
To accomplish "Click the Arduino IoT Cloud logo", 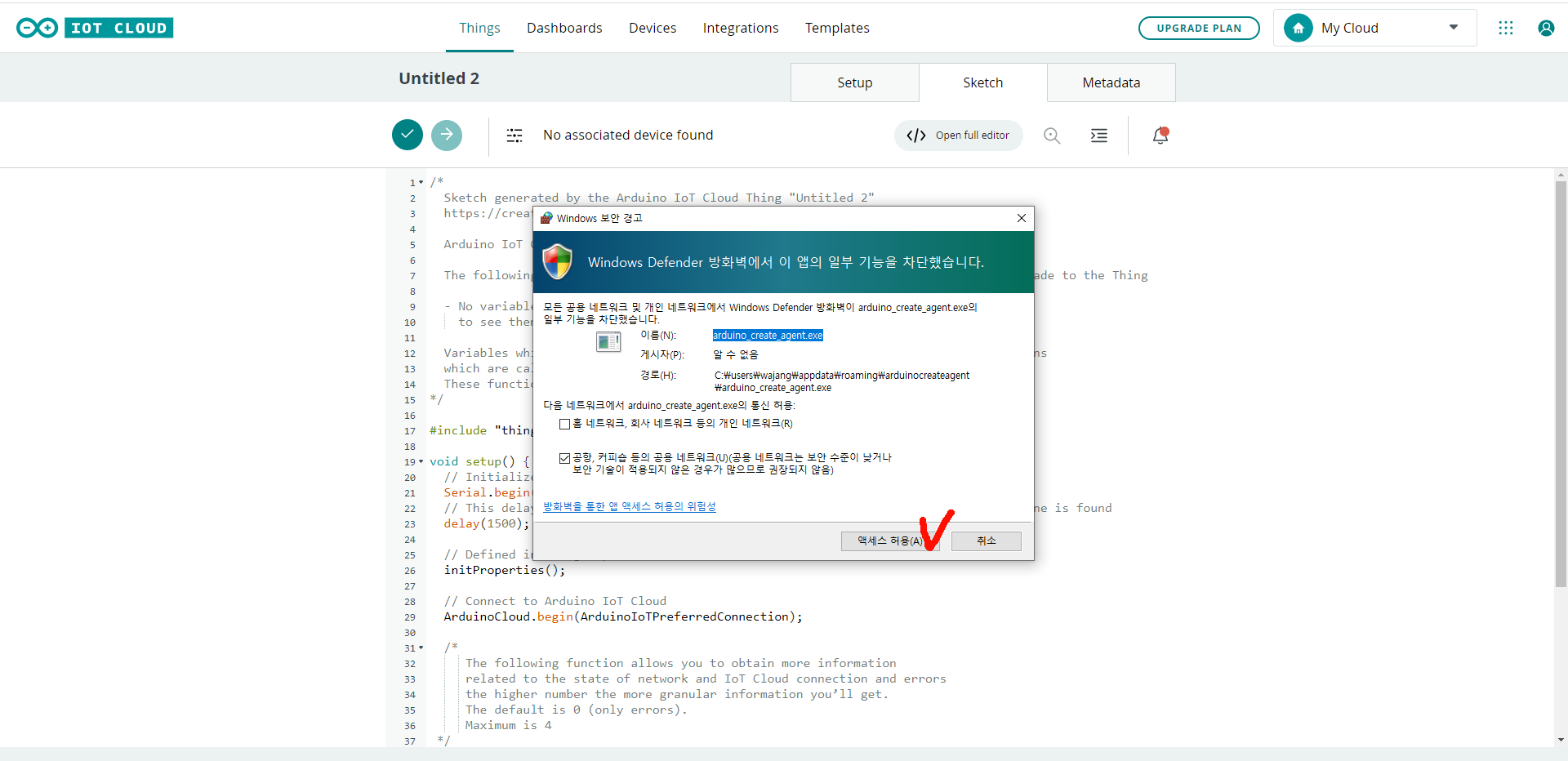I will click(x=95, y=28).
